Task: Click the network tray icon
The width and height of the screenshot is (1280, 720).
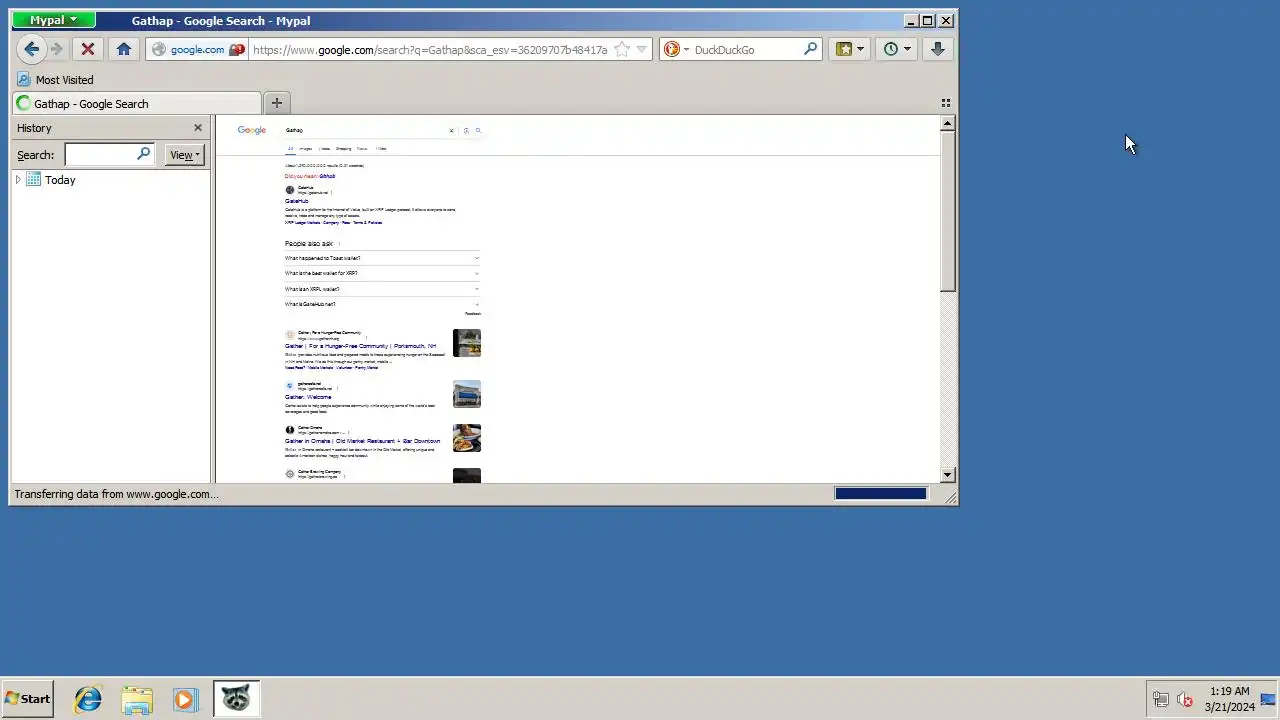Action: point(1160,700)
